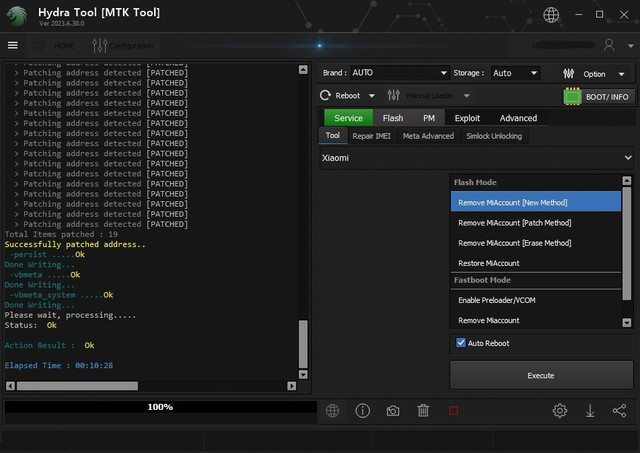This screenshot has width=640, height=453.
Task: Click the user account profile icon
Action: 609,45
